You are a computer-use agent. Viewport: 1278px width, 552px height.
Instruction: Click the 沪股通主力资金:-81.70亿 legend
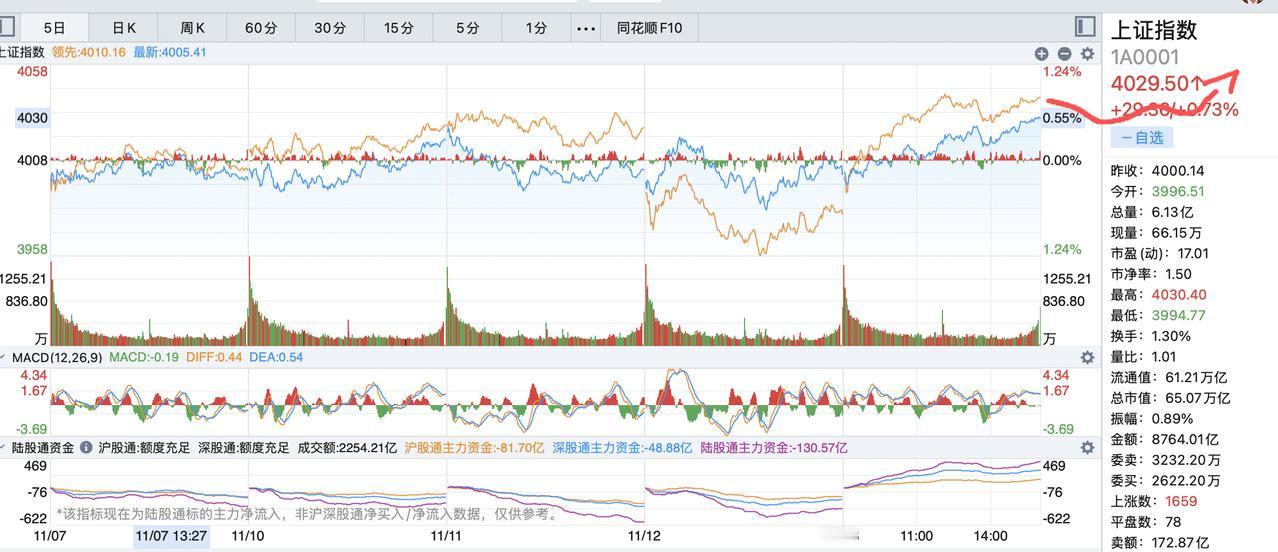tap(475, 448)
